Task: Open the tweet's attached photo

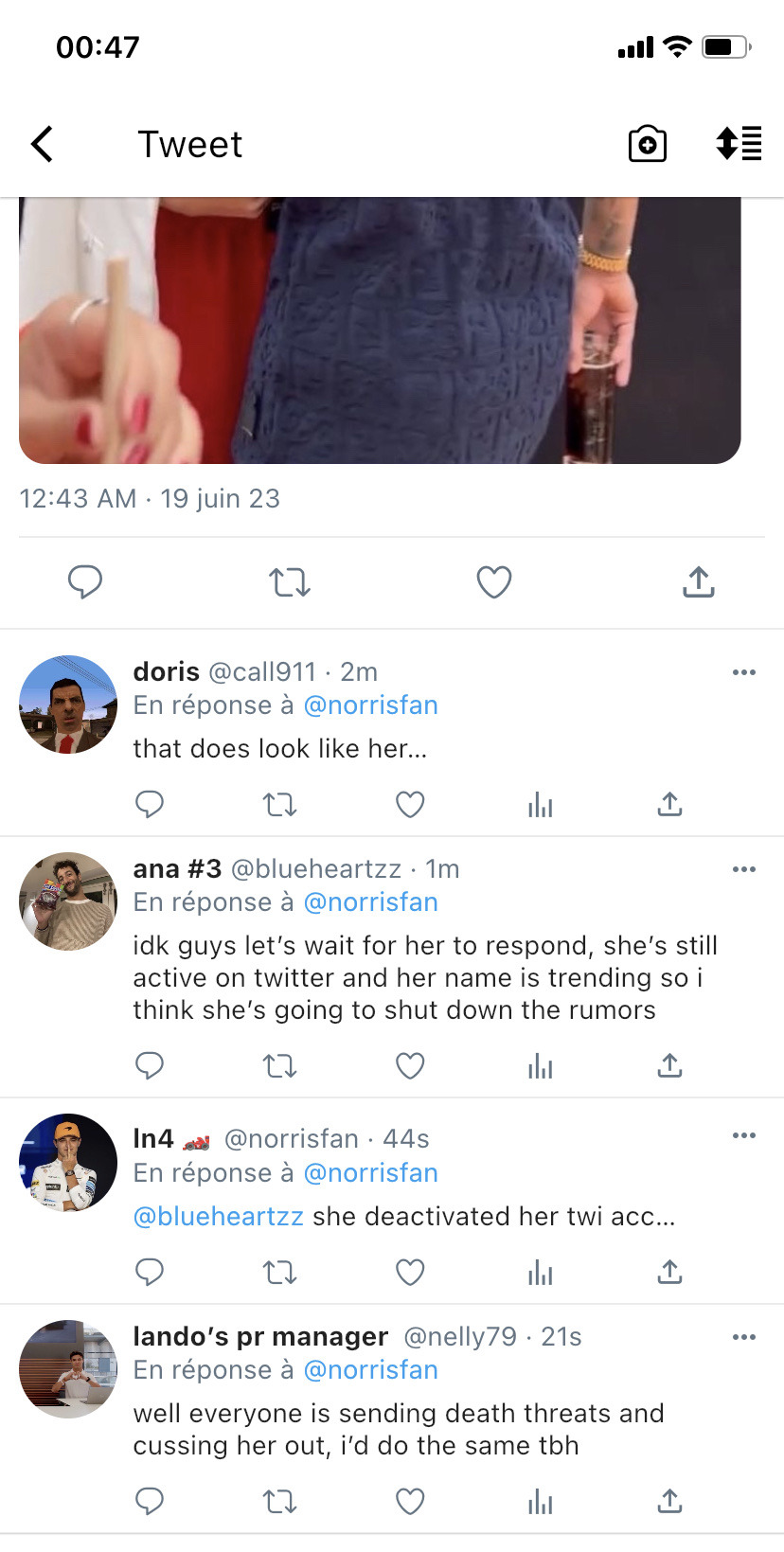Action: [379, 330]
